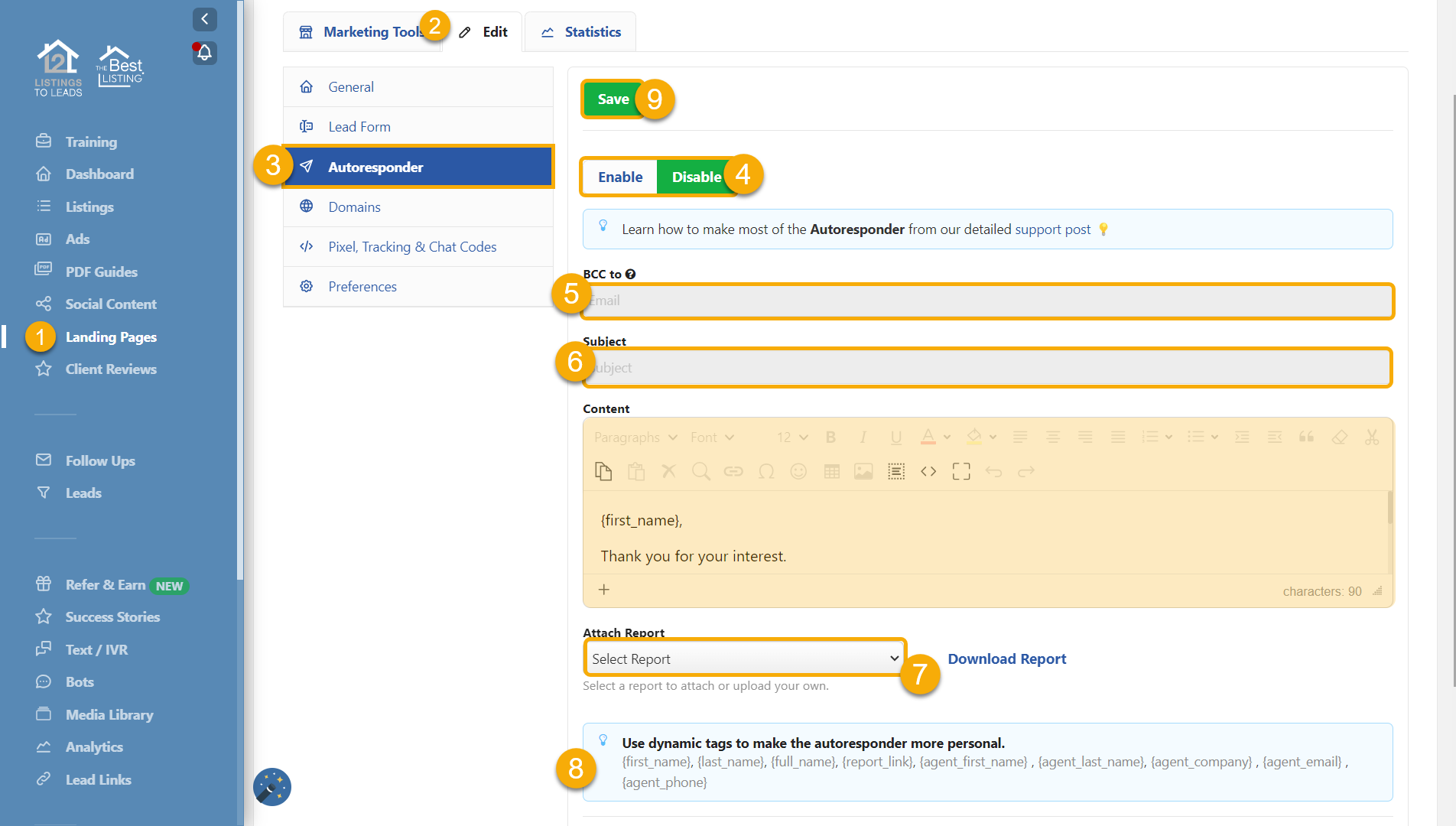
Task: Insert a table in the editor
Action: (x=831, y=471)
